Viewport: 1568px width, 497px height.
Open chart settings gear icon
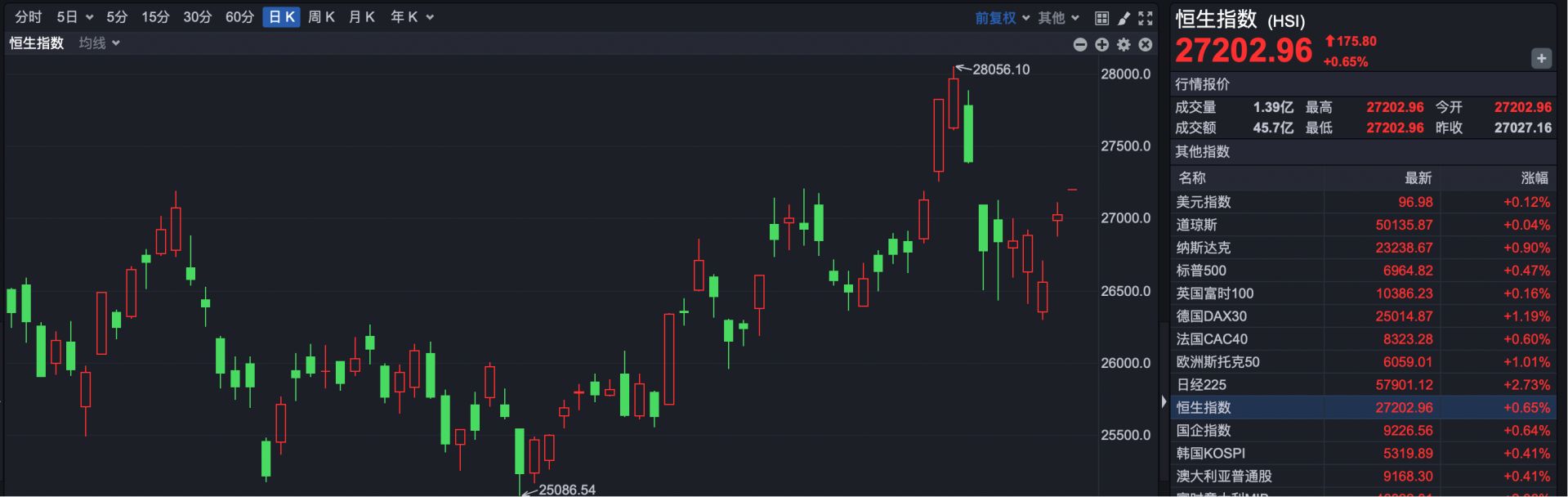click(x=1124, y=44)
